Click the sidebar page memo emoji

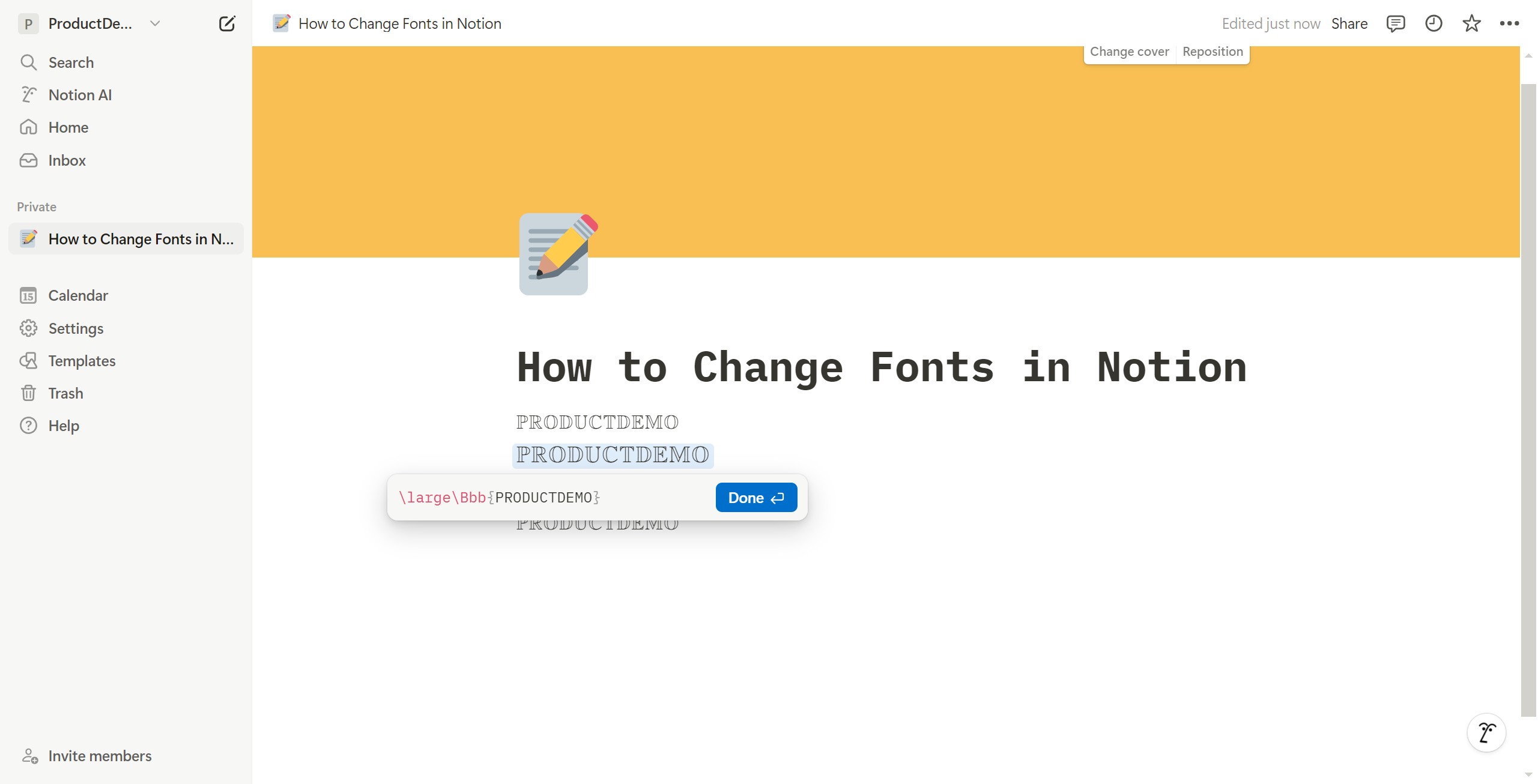pos(28,239)
